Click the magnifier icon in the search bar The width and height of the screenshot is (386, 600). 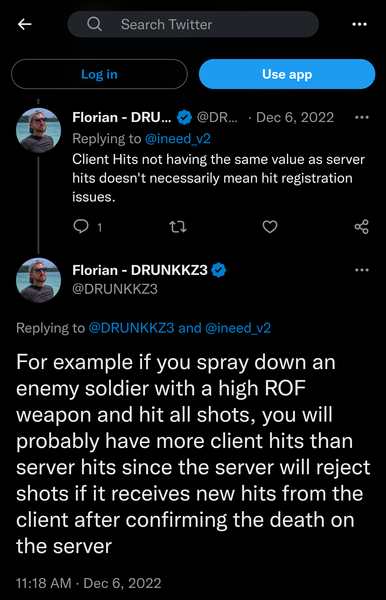click(94, 24)
